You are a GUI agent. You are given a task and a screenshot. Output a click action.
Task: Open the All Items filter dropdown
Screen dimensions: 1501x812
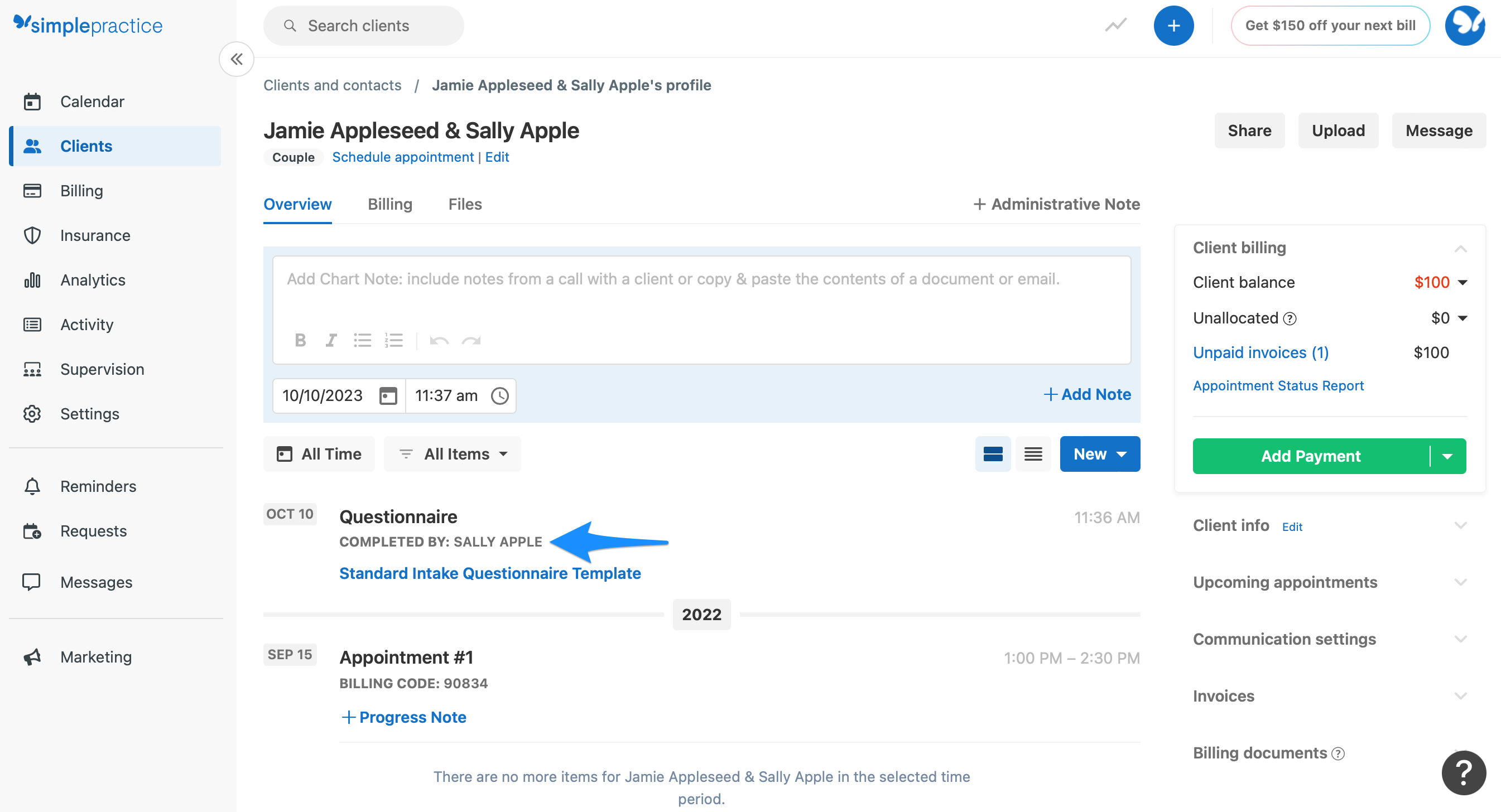[x=453, y=454]
